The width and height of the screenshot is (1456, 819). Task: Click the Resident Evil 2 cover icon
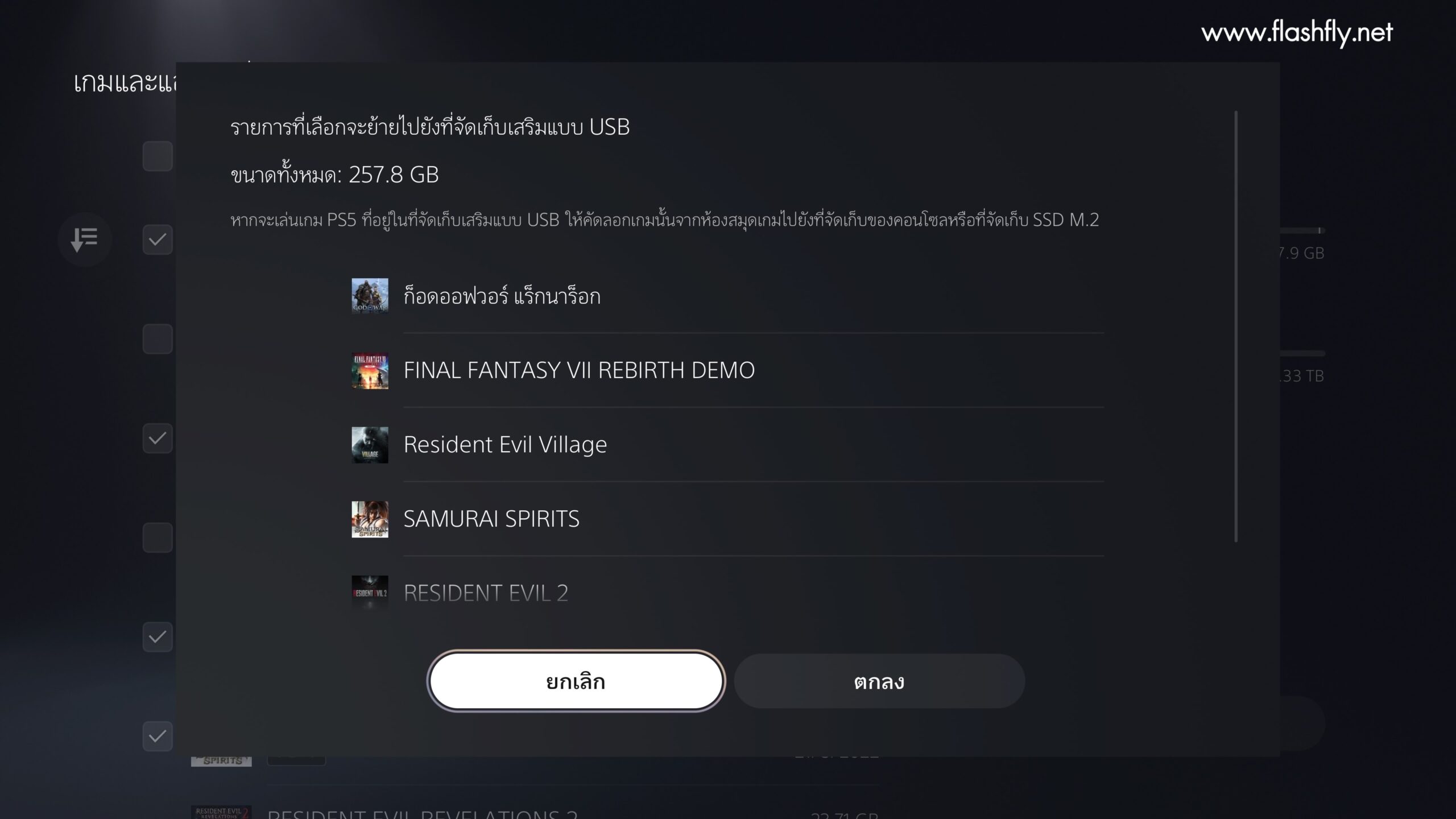pos(370,593)
